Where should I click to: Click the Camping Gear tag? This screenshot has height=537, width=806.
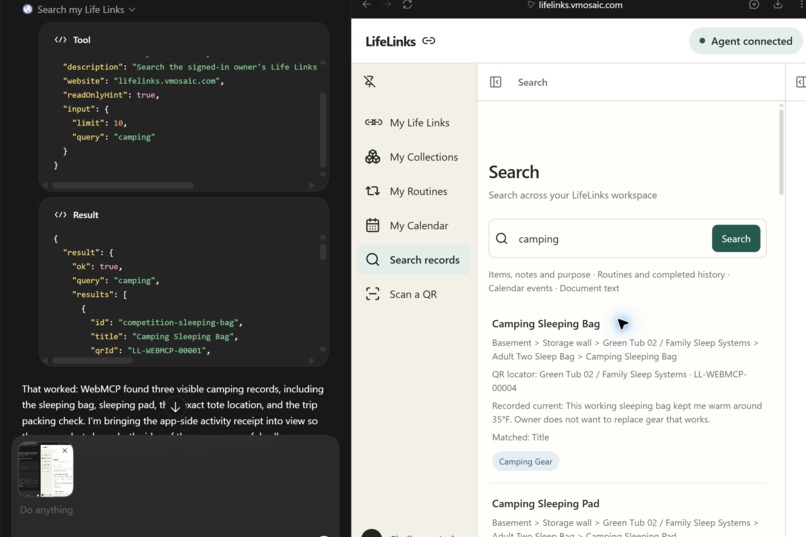(x=525, y=461)
